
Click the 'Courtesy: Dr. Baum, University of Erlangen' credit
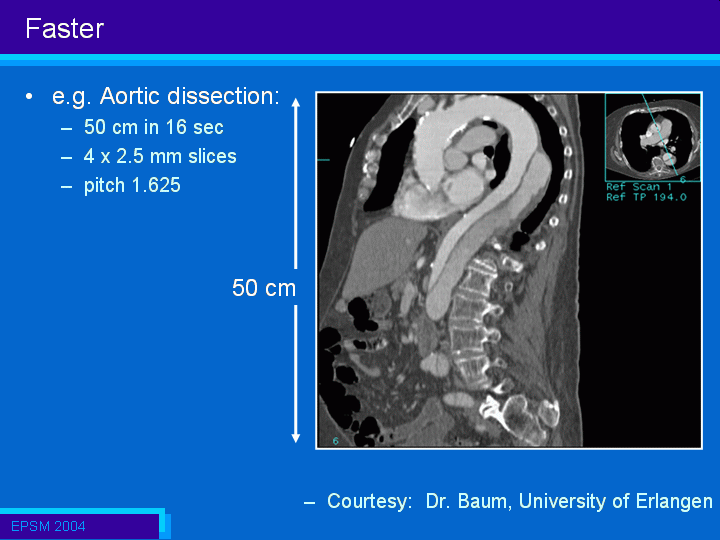[x=520, y=501]
